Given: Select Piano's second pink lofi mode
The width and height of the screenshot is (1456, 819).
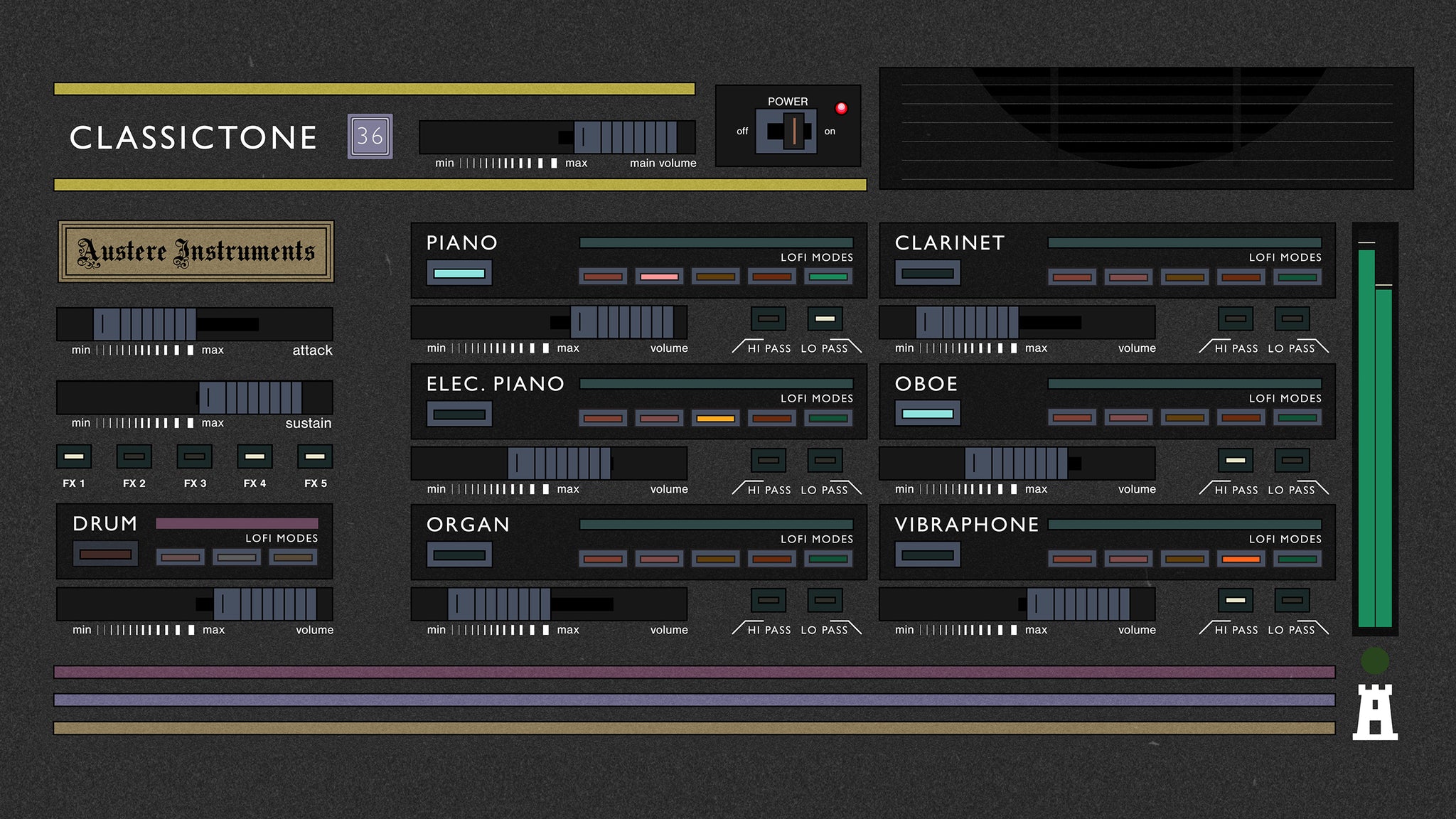Looking at the screenshot, I should tap(659, 277).
